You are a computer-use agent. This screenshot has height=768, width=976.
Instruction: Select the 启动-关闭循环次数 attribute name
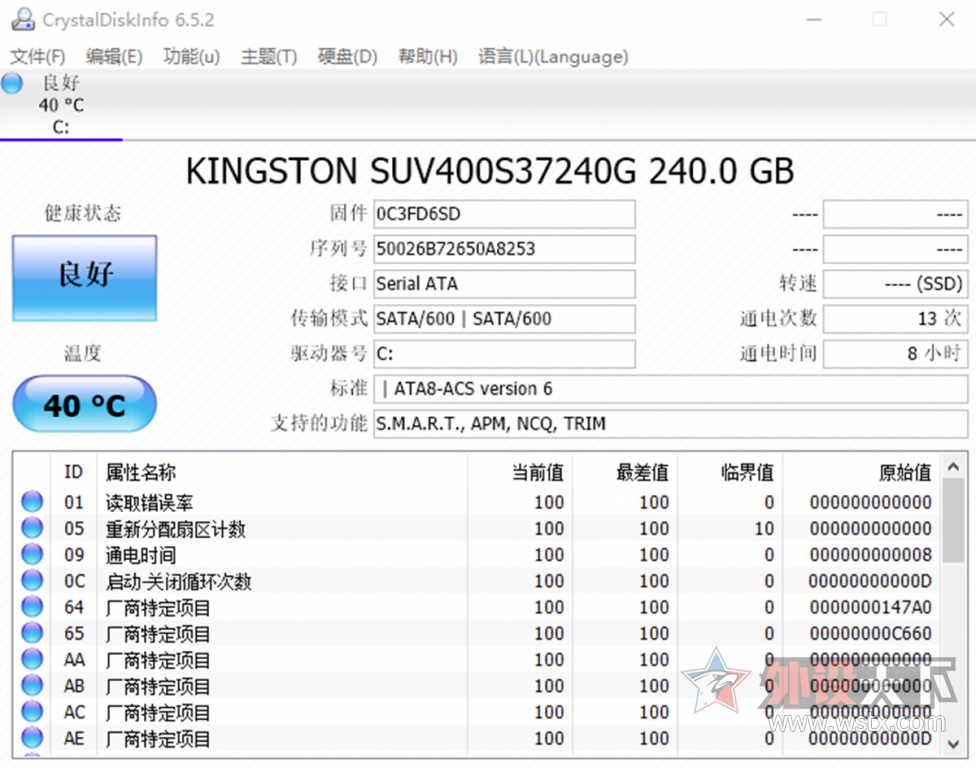pos(178,581)
